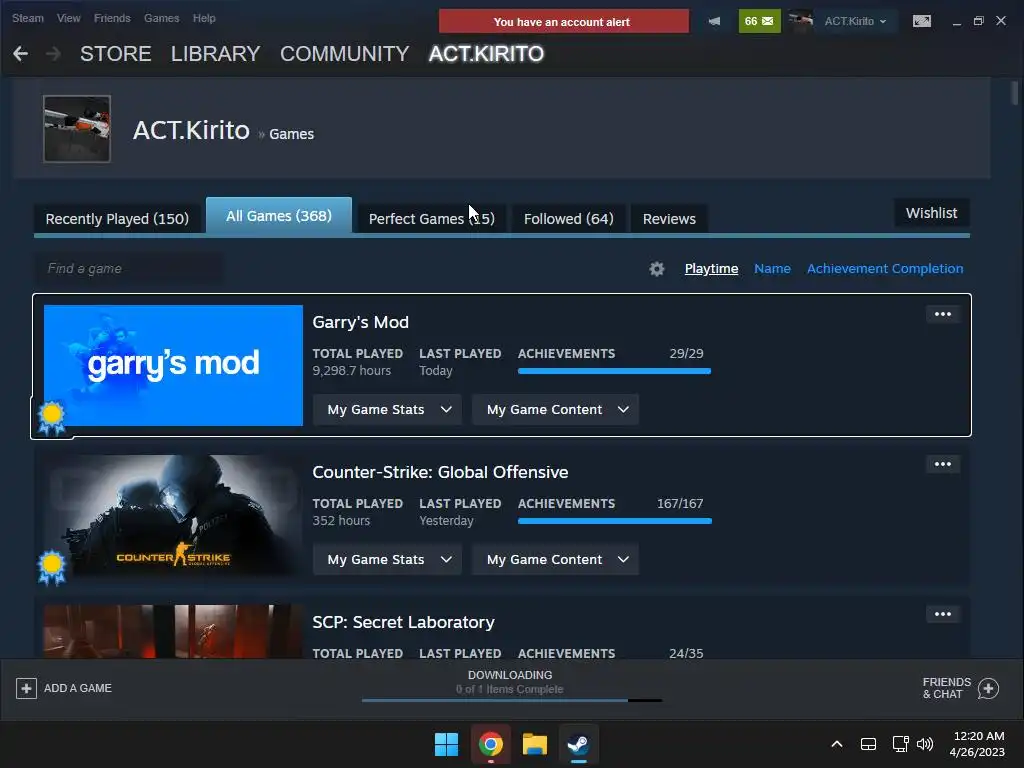The image size is (1024, 768).
Task: Open the Windows Start menu
Action: [447, 744]
